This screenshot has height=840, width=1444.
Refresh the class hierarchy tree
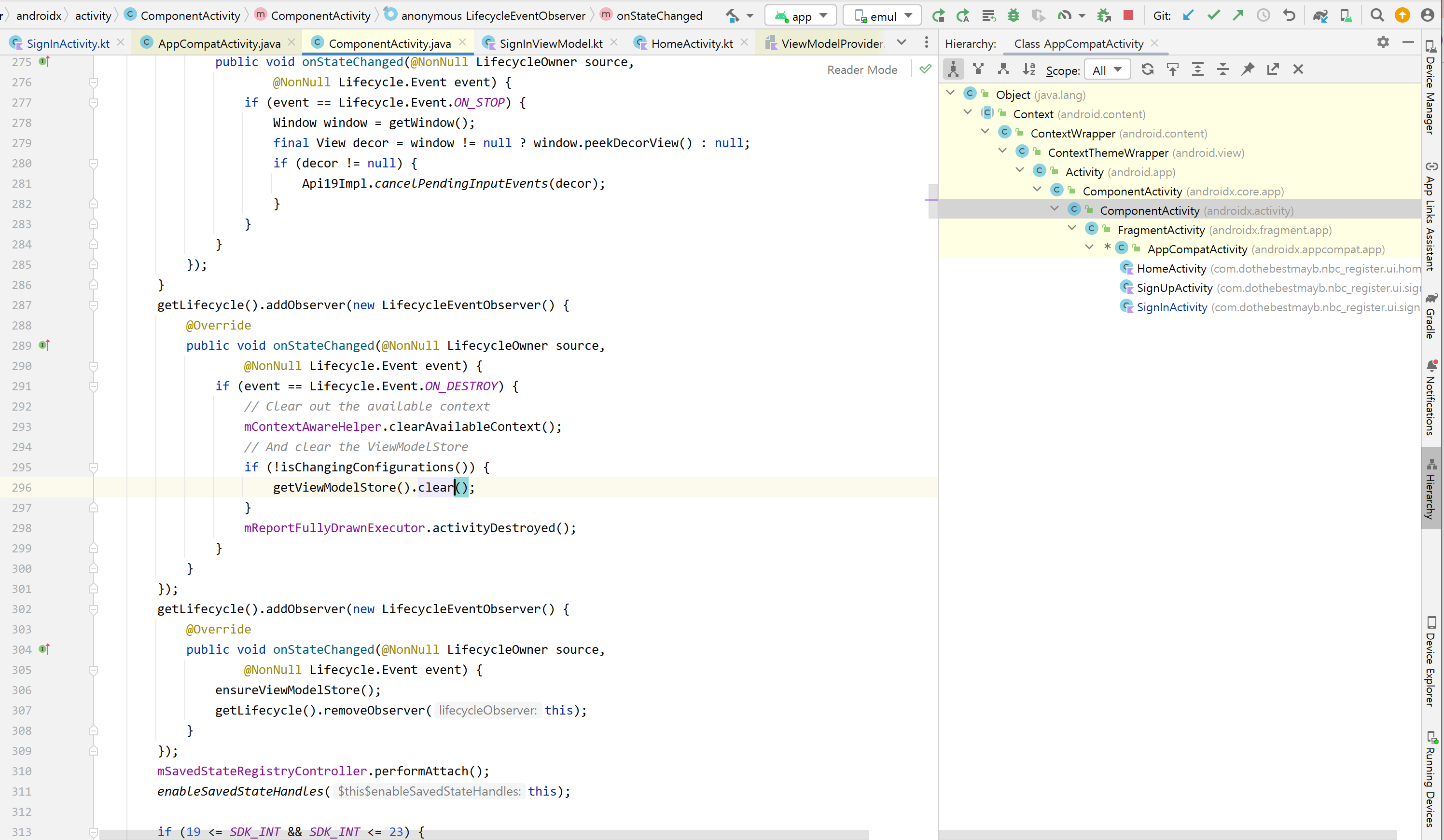[x=1147, y=69]
